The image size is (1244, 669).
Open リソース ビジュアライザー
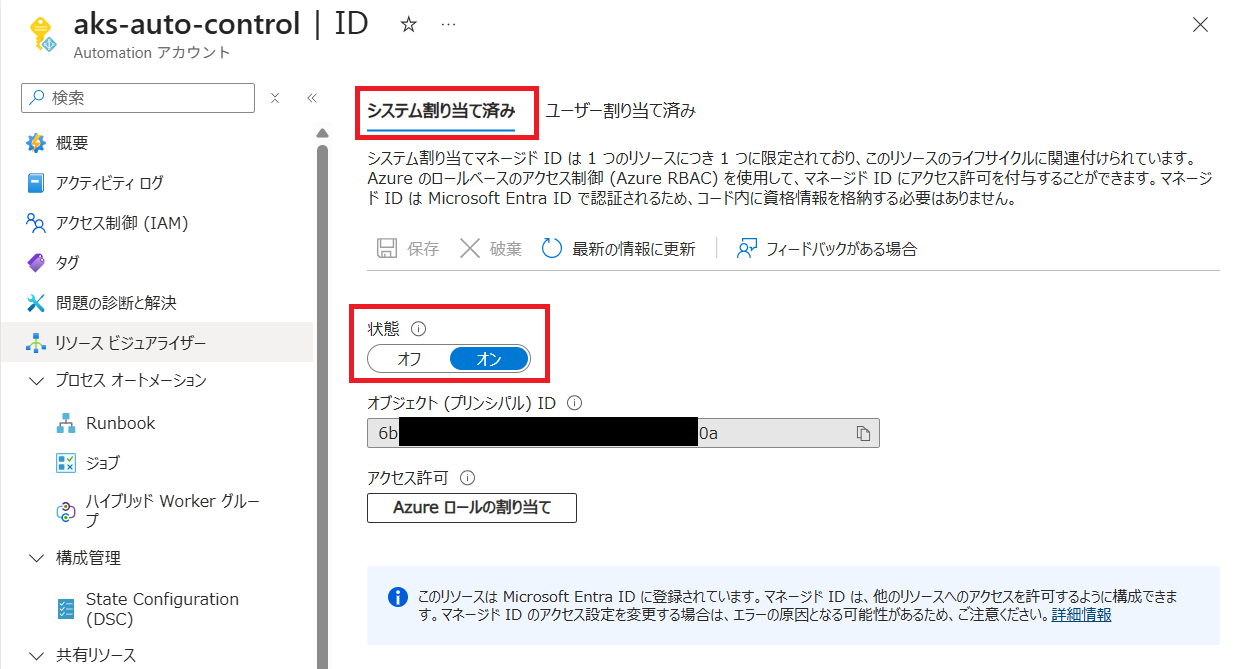coord(131,343)
